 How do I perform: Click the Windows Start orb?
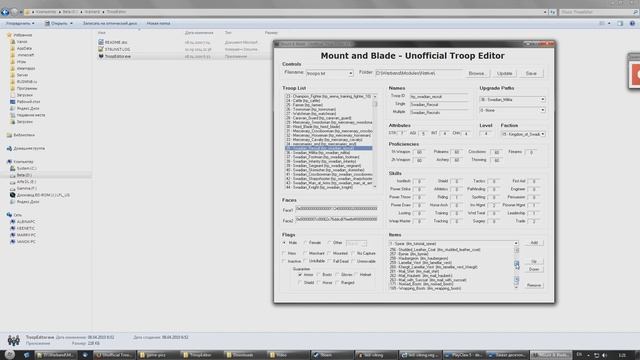coord(9,355)
